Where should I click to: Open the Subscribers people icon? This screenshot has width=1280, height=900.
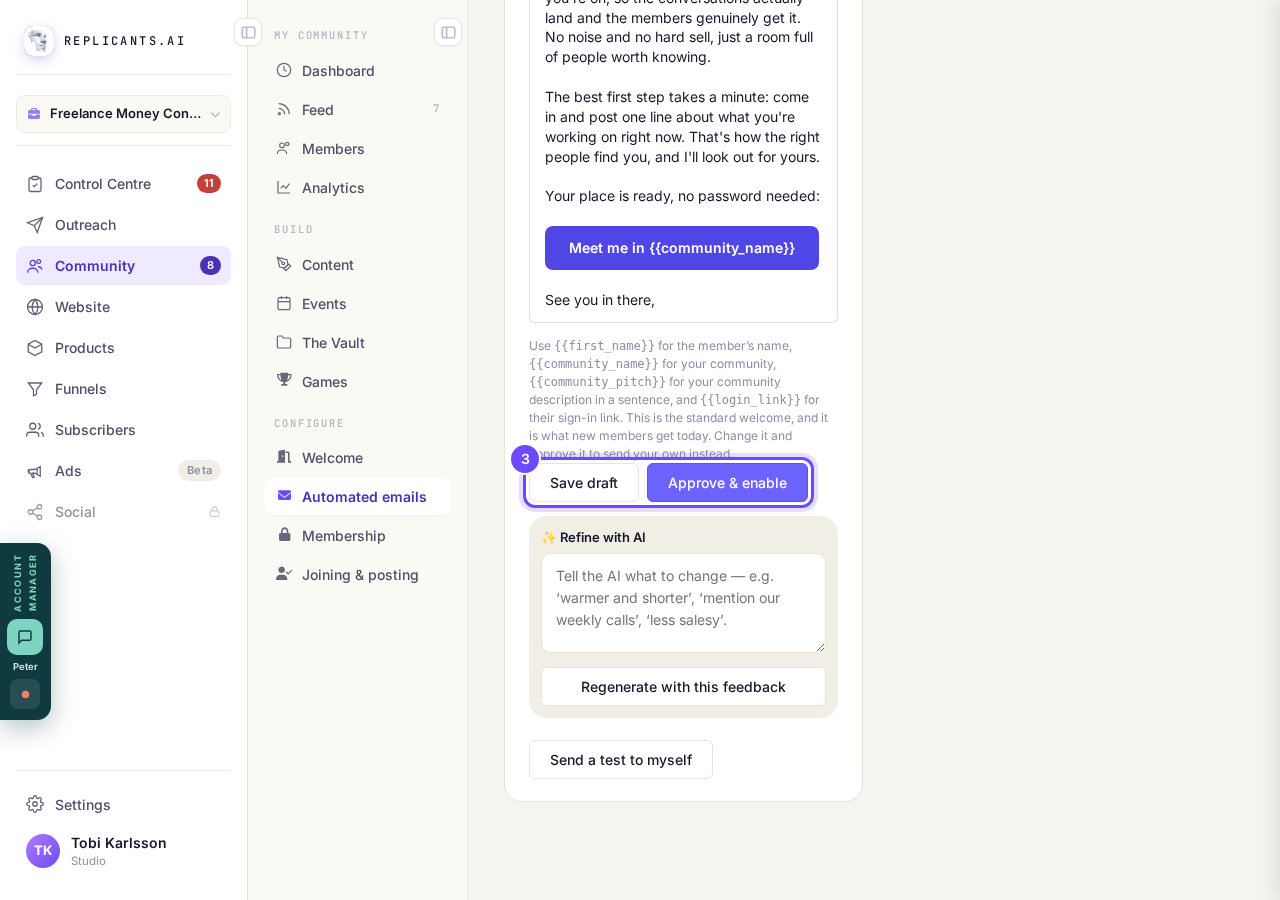pyautogui.click(x=35, y=430)
